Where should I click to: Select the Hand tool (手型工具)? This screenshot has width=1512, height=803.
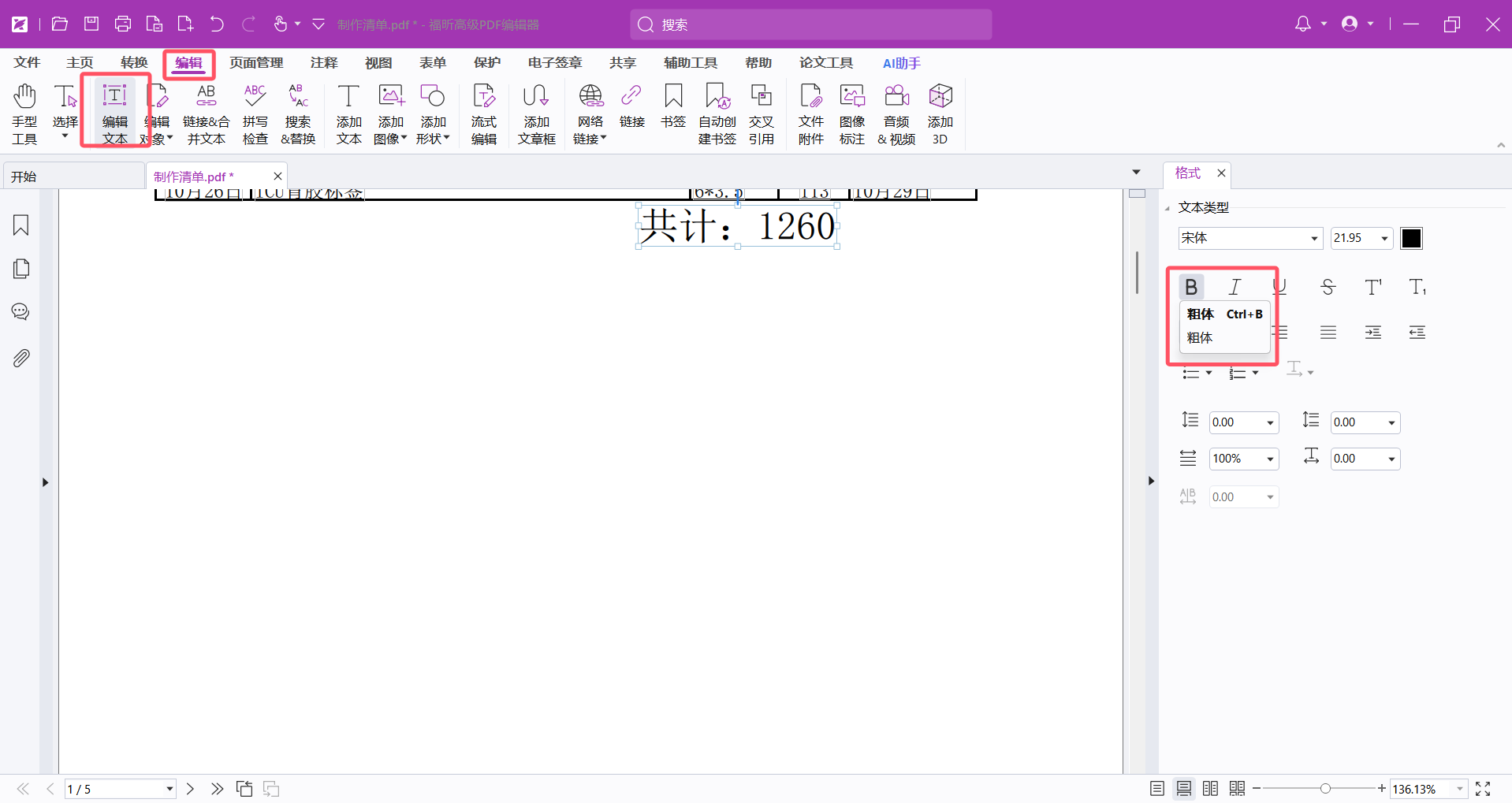pos(24,113)
